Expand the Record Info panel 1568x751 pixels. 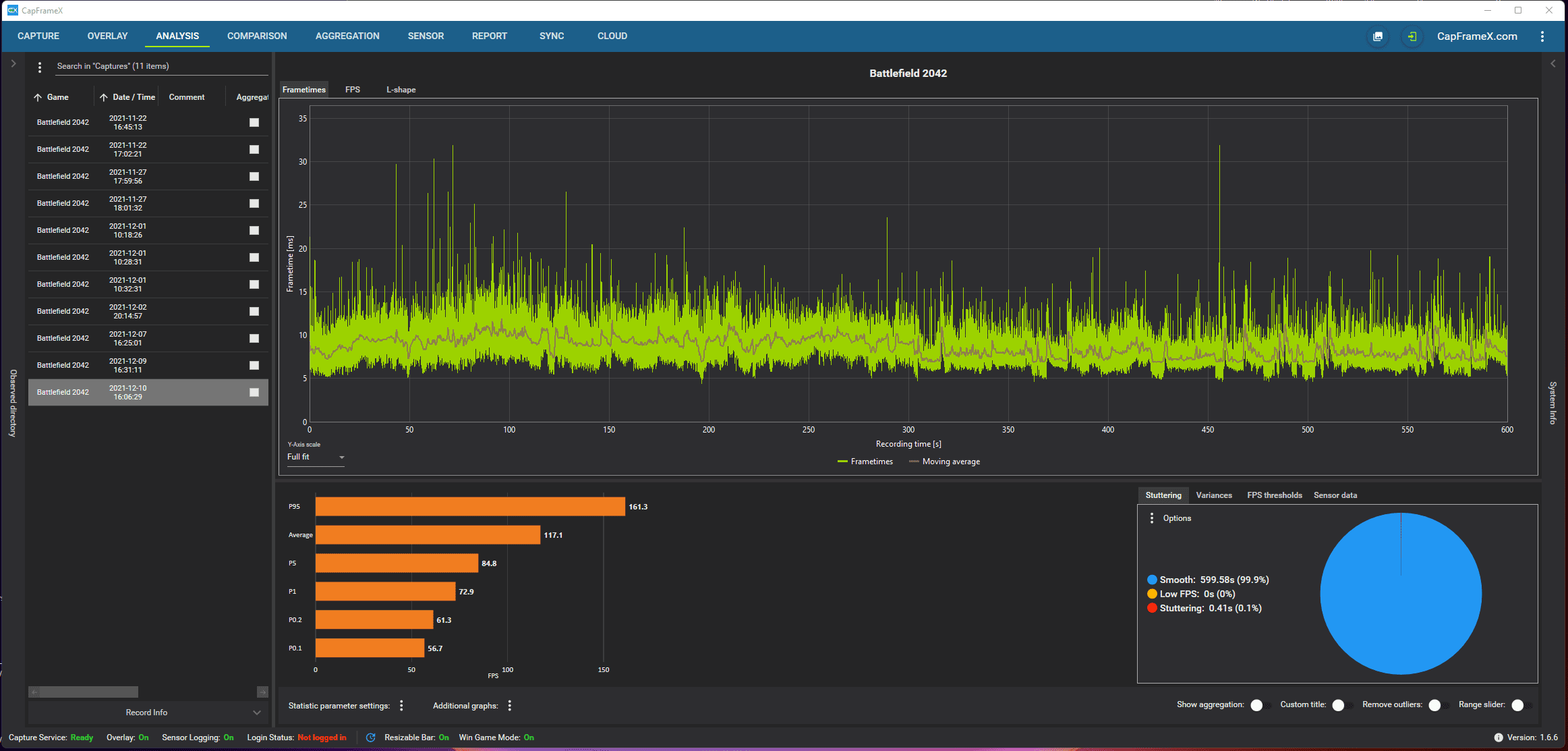point(147,713)
